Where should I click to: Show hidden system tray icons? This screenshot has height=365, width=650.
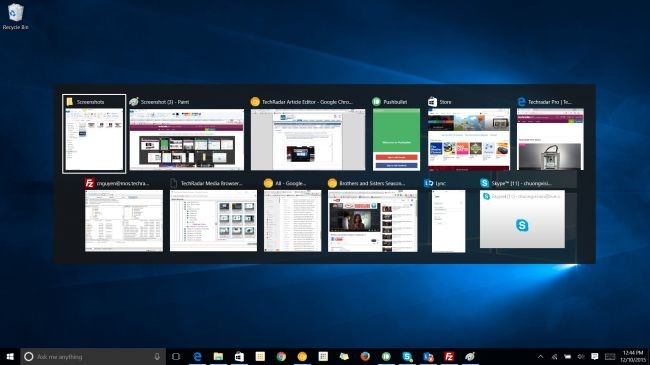(541, 356)
